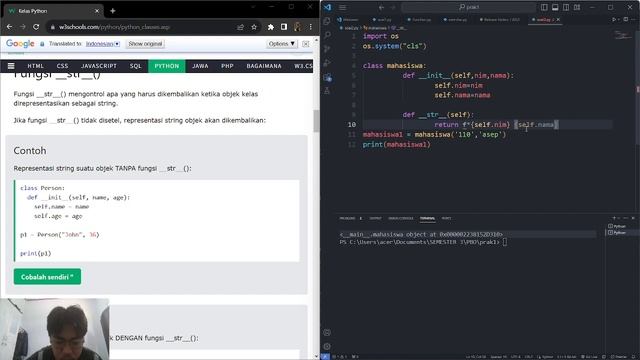
Task: Select the first Python terminal in the list
Action: [618, 226]
